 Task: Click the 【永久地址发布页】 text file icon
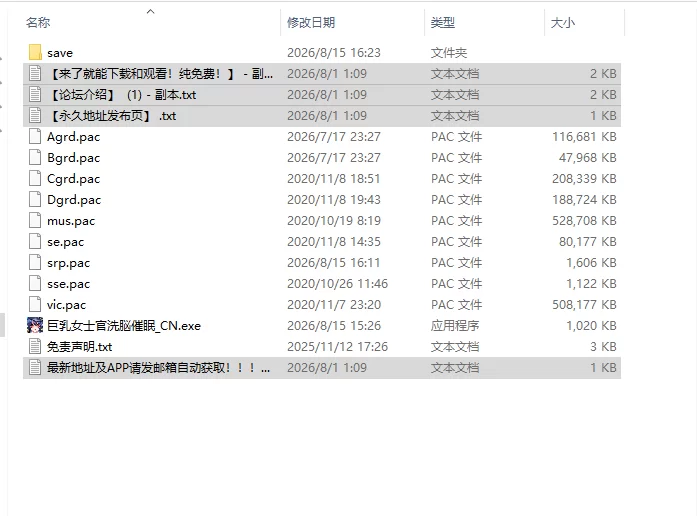tap(35, 116)
